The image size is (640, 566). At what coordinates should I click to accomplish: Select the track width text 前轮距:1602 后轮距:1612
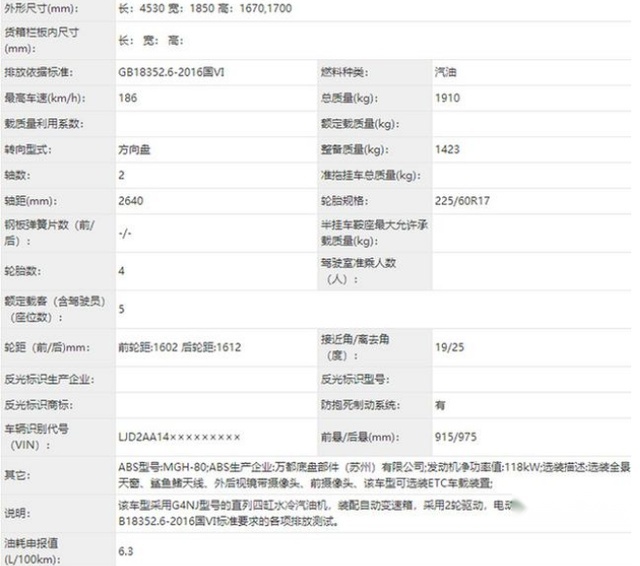pyautogui.click(x=180, y=348)
